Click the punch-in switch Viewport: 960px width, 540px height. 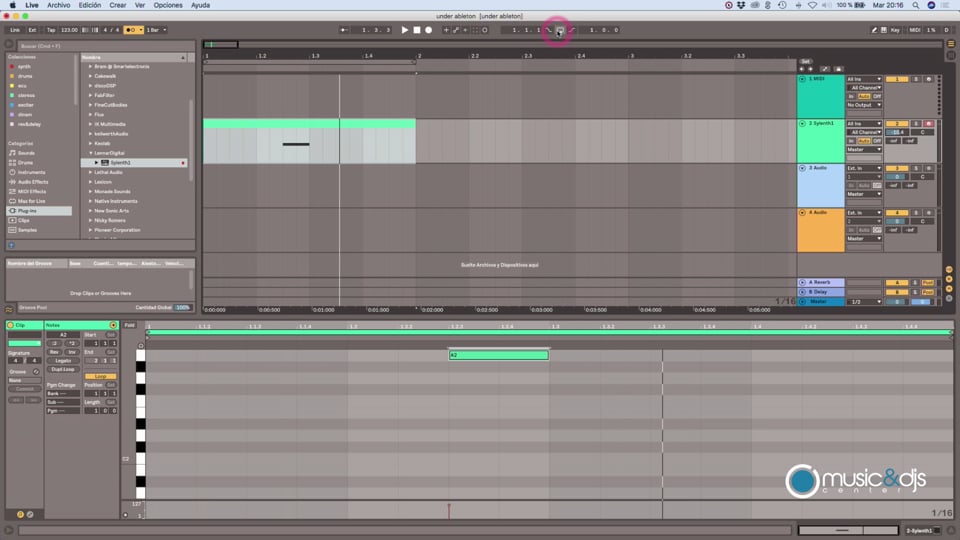(549, 30)
